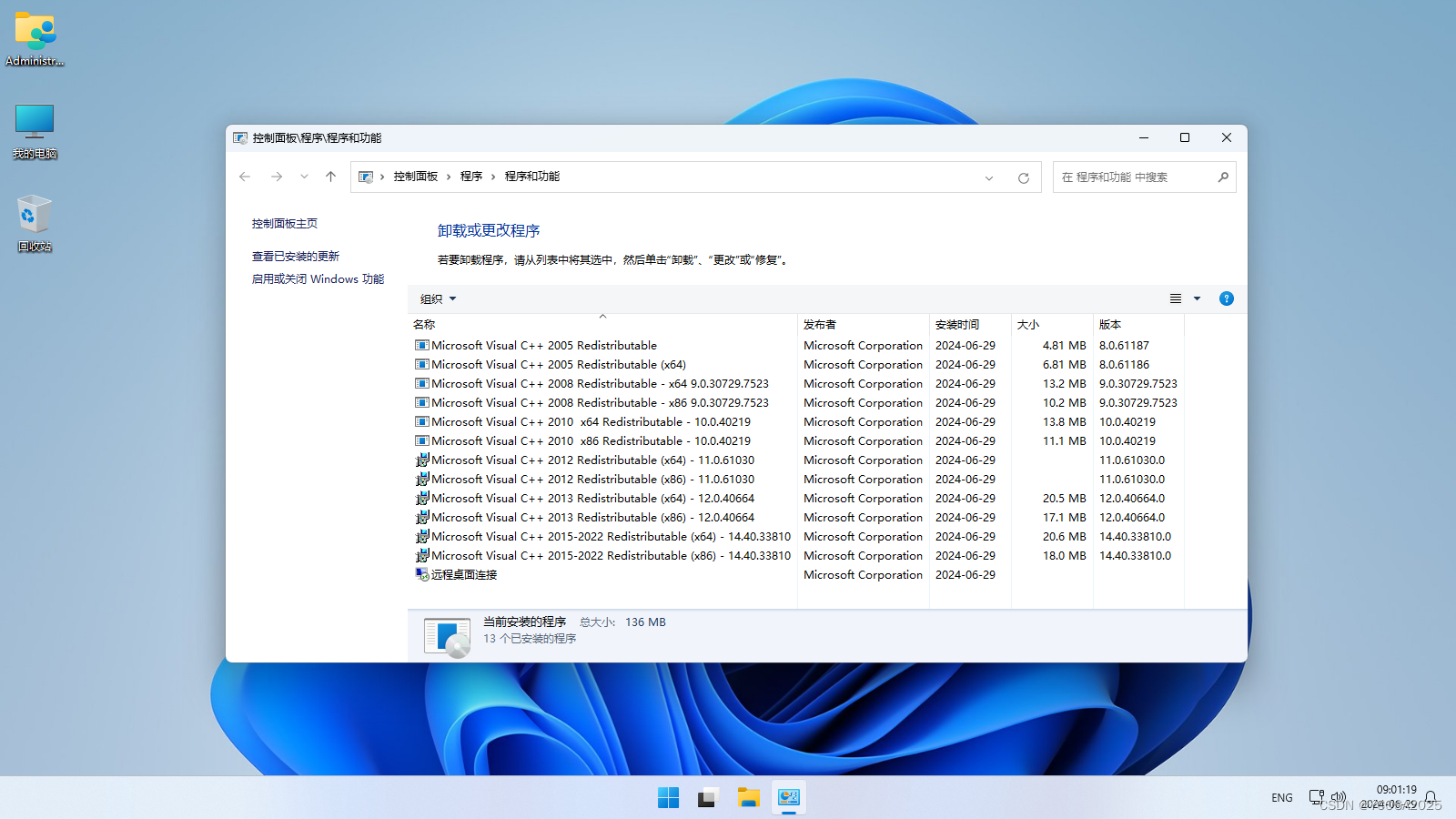Image resolution: width=1456 pixels, height=819 pixels.
Task: Sort by 名称 column header
Action: (x=602, y=324)
